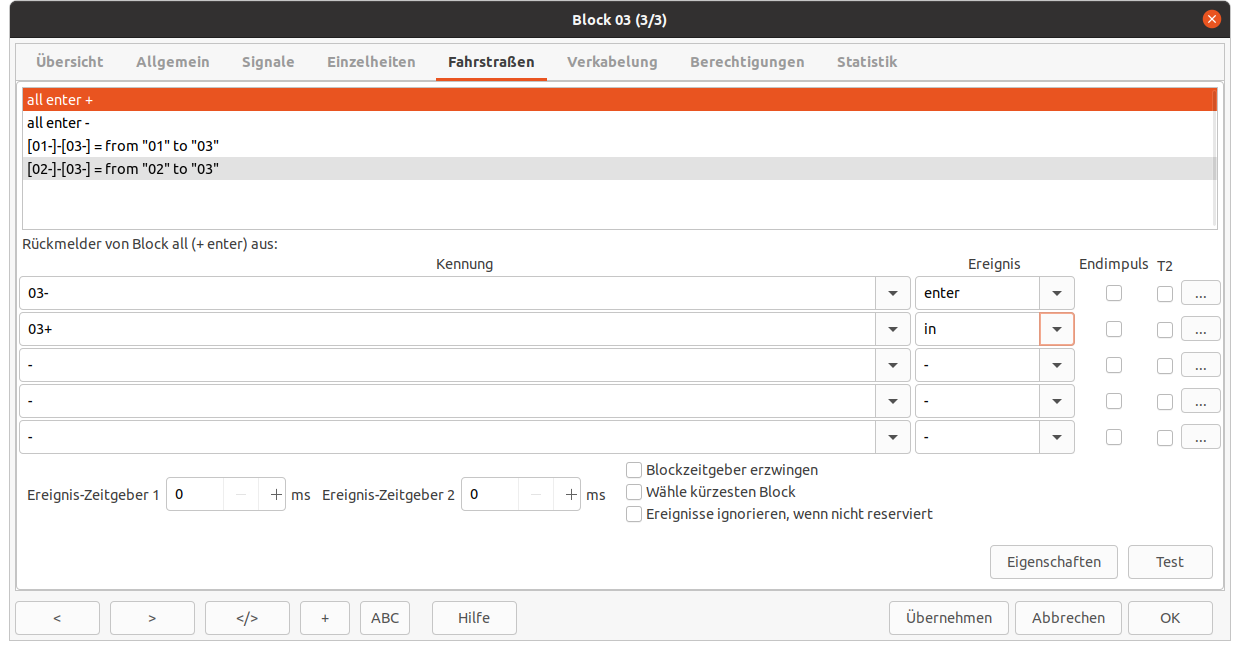The height and width of the screenshot is (650, 1240).
Task: Click the previous block '<' button
Action: point(57,618)
